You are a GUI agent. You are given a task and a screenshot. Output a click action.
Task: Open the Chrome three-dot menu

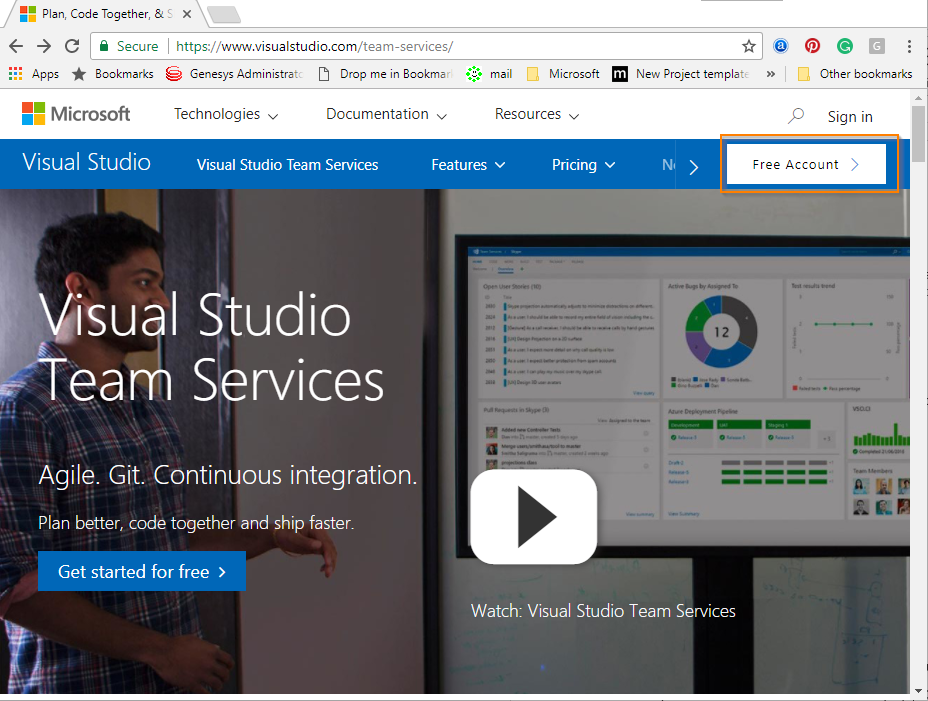[x=909, y=46]
